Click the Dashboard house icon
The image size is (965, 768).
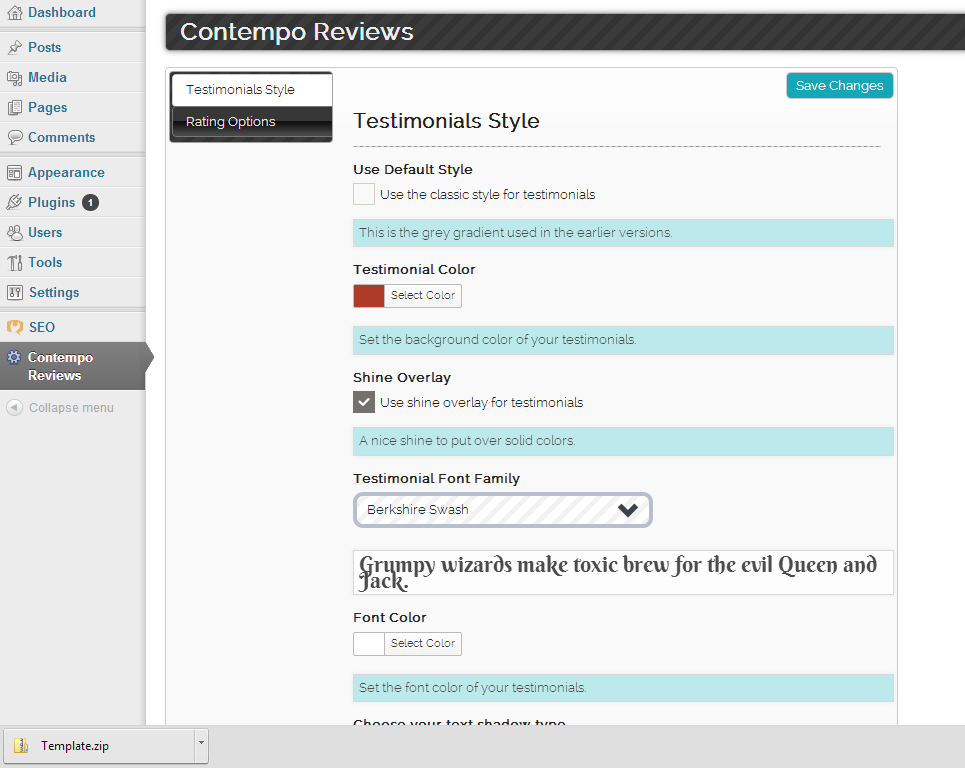pos(14,13)
